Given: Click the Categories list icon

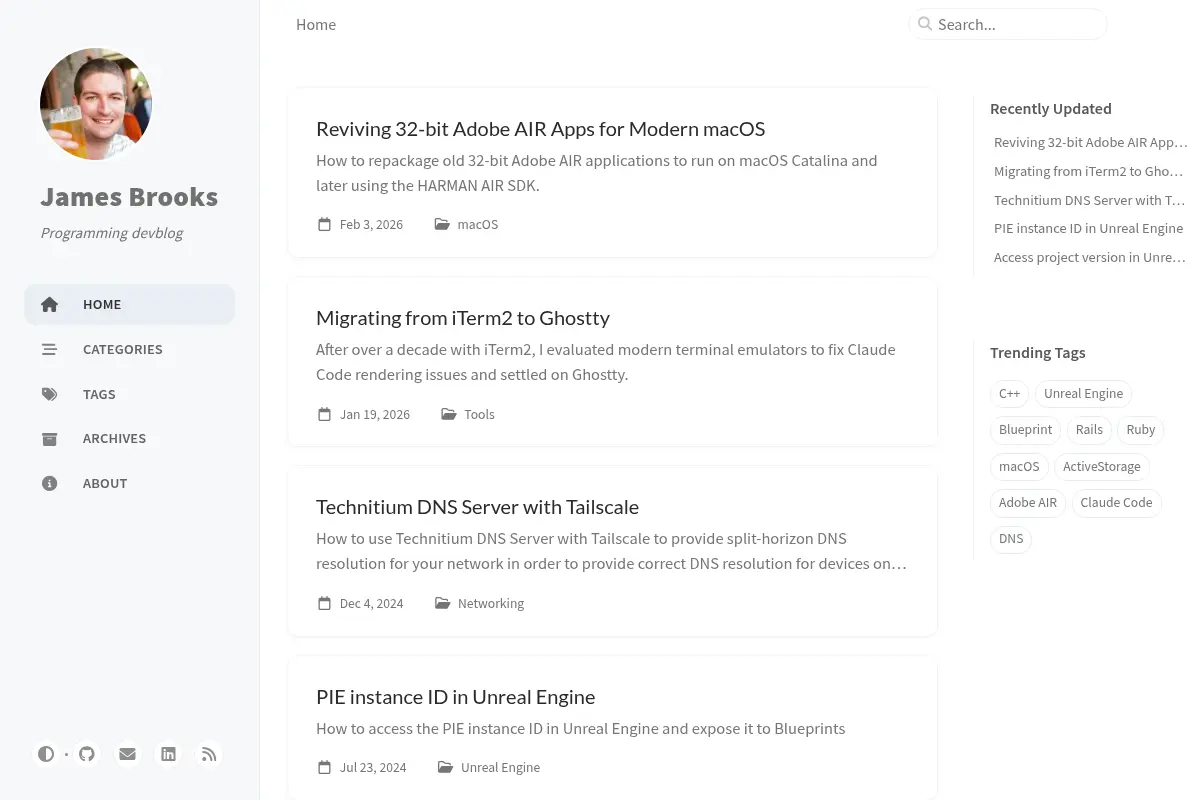Looking at the screenshot, I should 49,349.
